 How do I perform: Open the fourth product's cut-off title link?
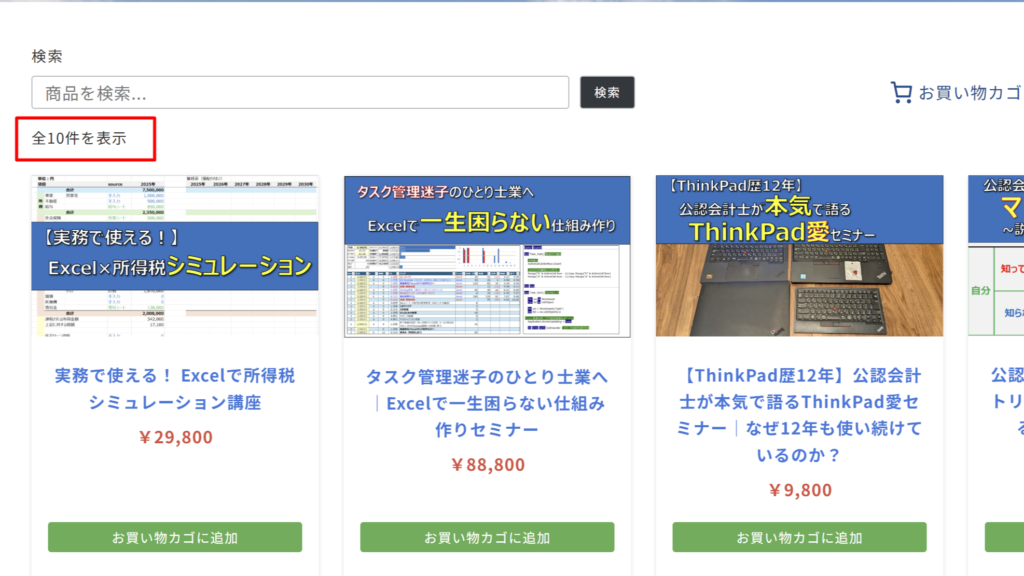coord(1006,402)
